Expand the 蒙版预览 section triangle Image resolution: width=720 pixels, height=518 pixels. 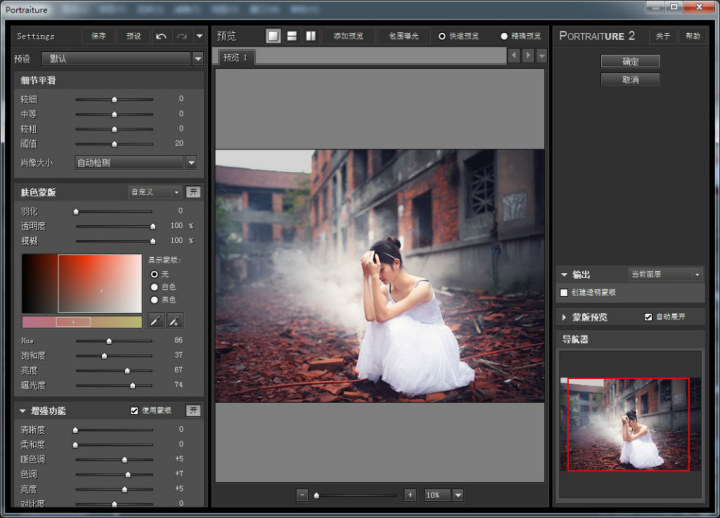click(564, 317)
